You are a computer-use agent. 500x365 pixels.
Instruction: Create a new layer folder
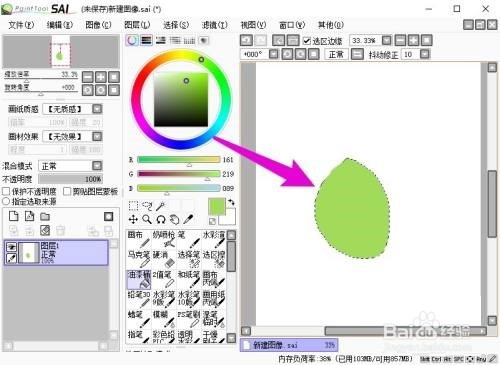45,216
